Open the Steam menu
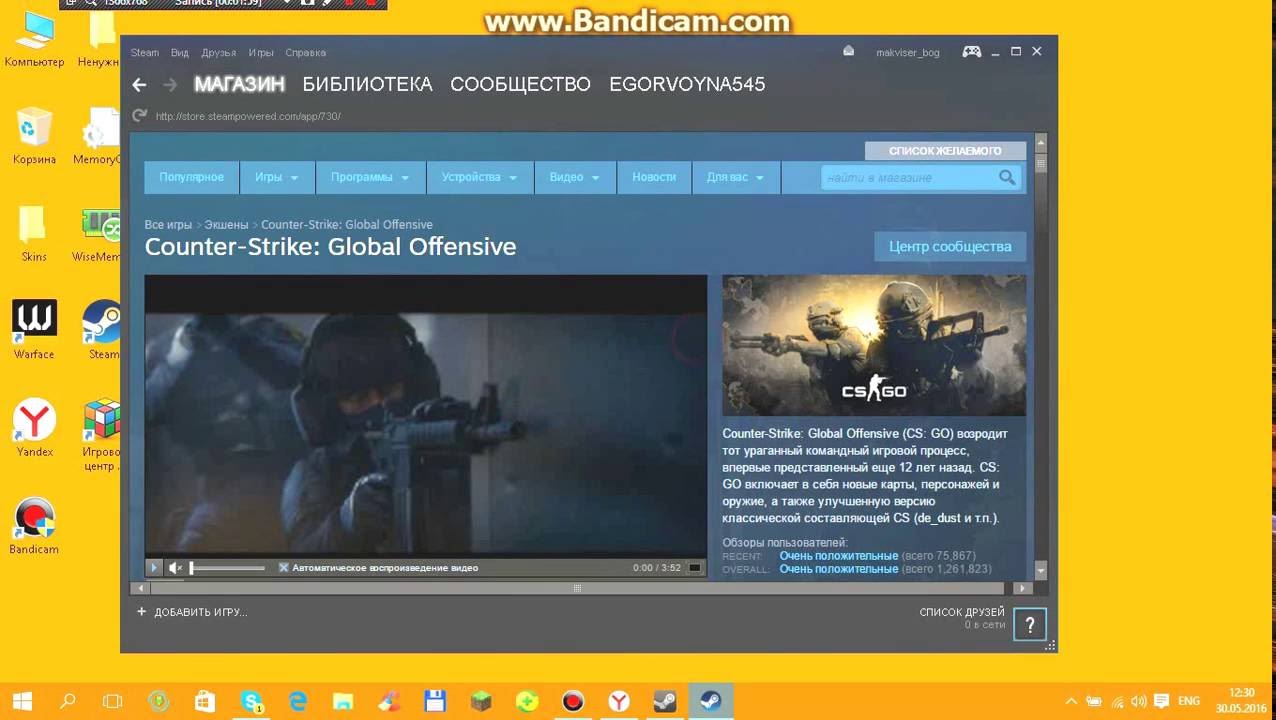Screen dimensions: 1276x720 pos(145,52)
